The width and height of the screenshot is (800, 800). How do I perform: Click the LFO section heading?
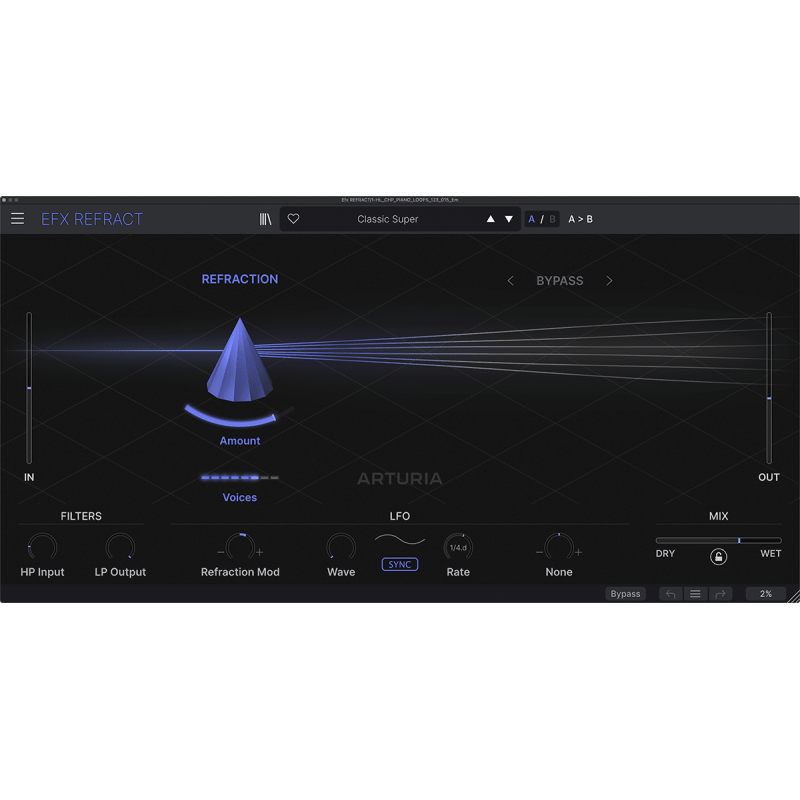click(399, 516)
